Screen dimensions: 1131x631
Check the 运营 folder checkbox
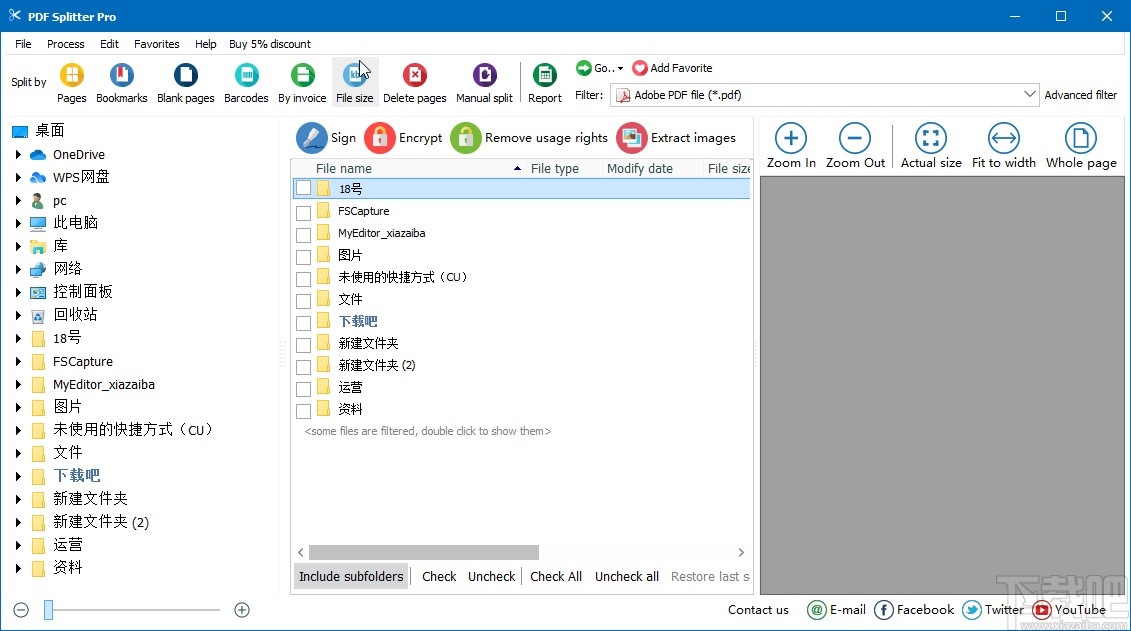click(304, 389)
